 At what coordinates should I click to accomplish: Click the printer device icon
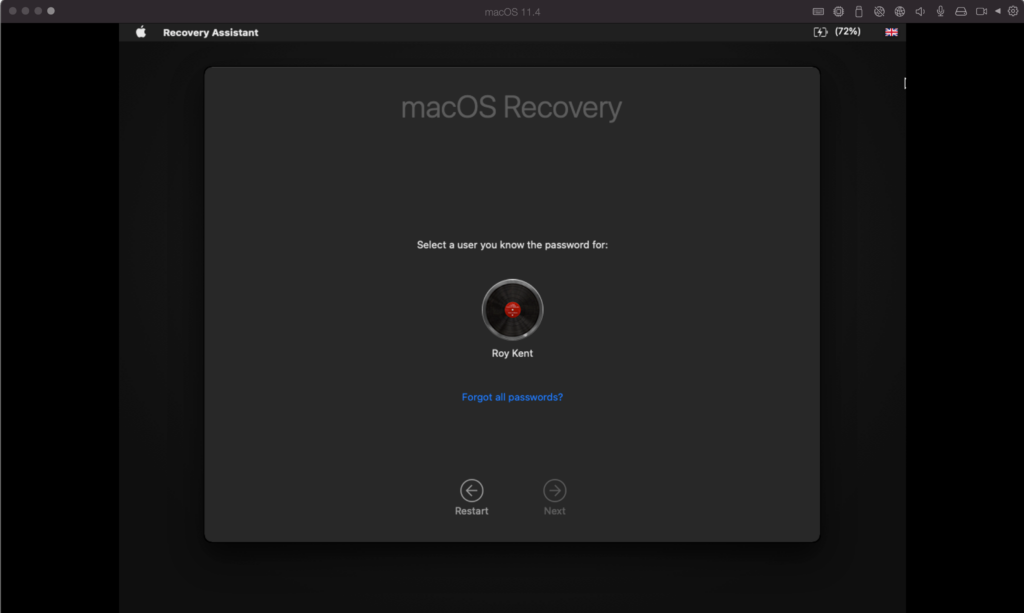961,11
